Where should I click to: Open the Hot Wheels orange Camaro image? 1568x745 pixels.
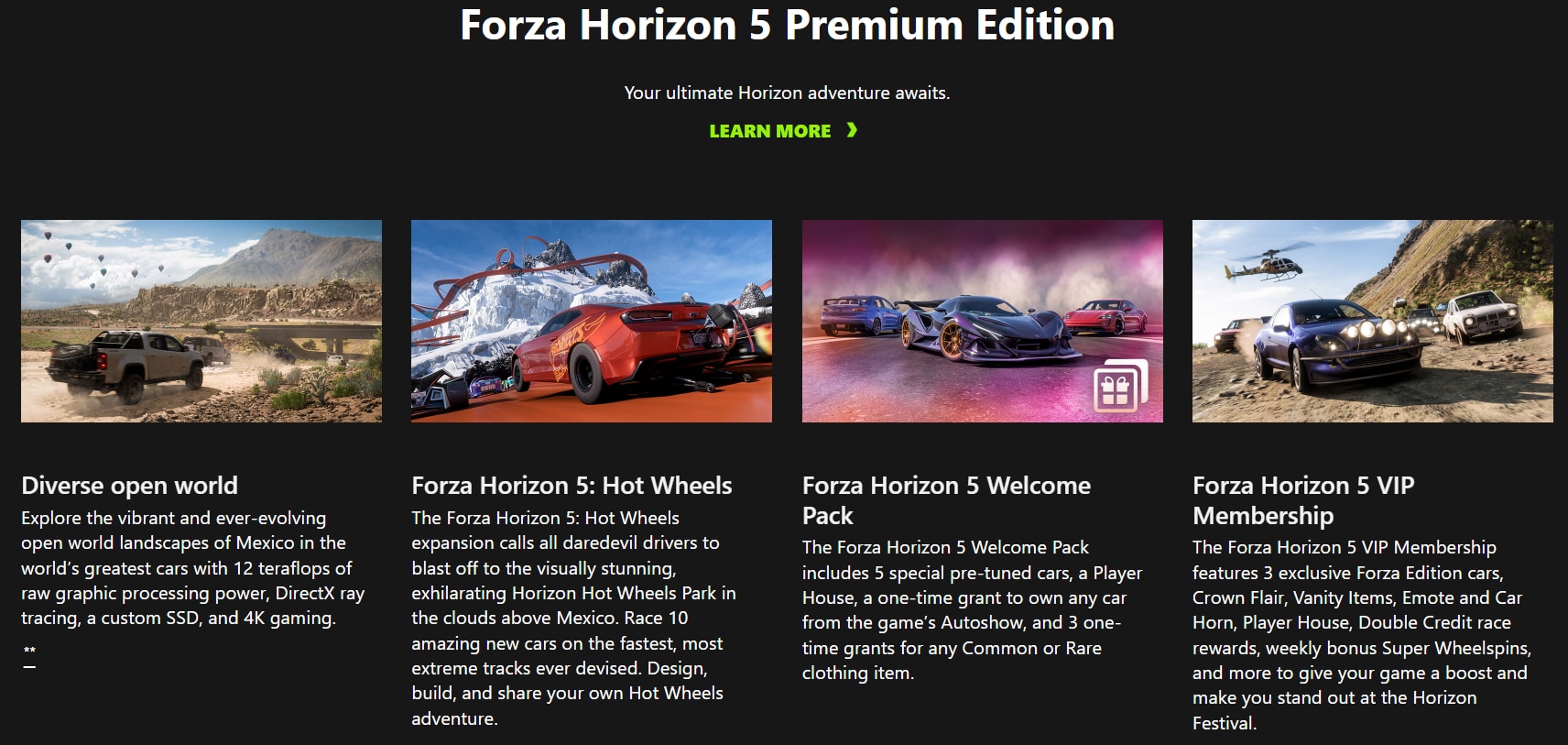coord(592,321)
